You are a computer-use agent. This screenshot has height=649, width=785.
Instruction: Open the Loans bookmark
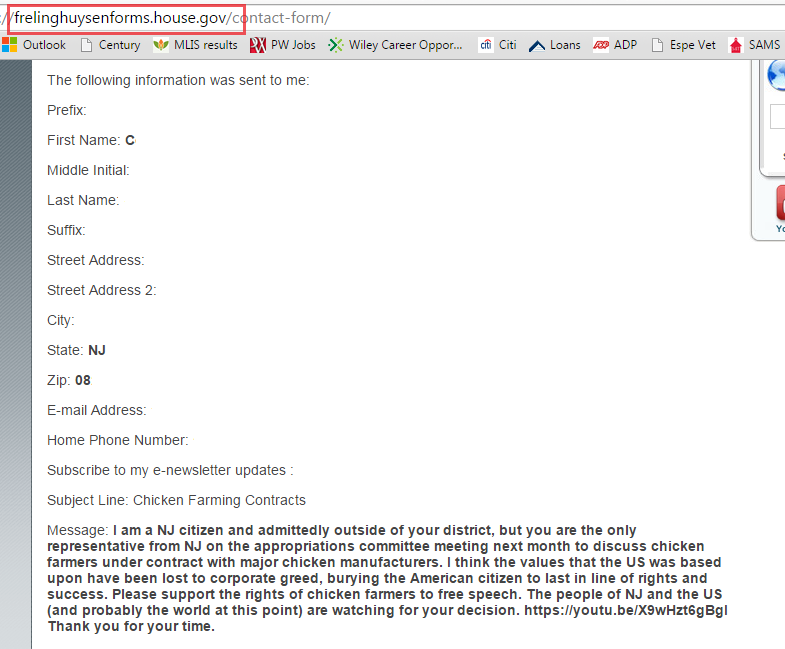(555, 45)
